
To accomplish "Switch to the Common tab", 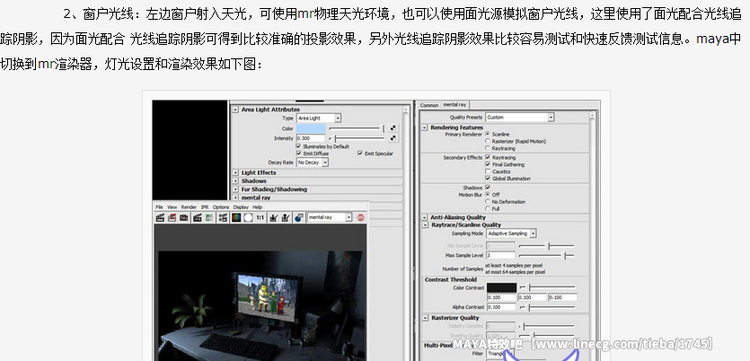I will tap(429, 105).
